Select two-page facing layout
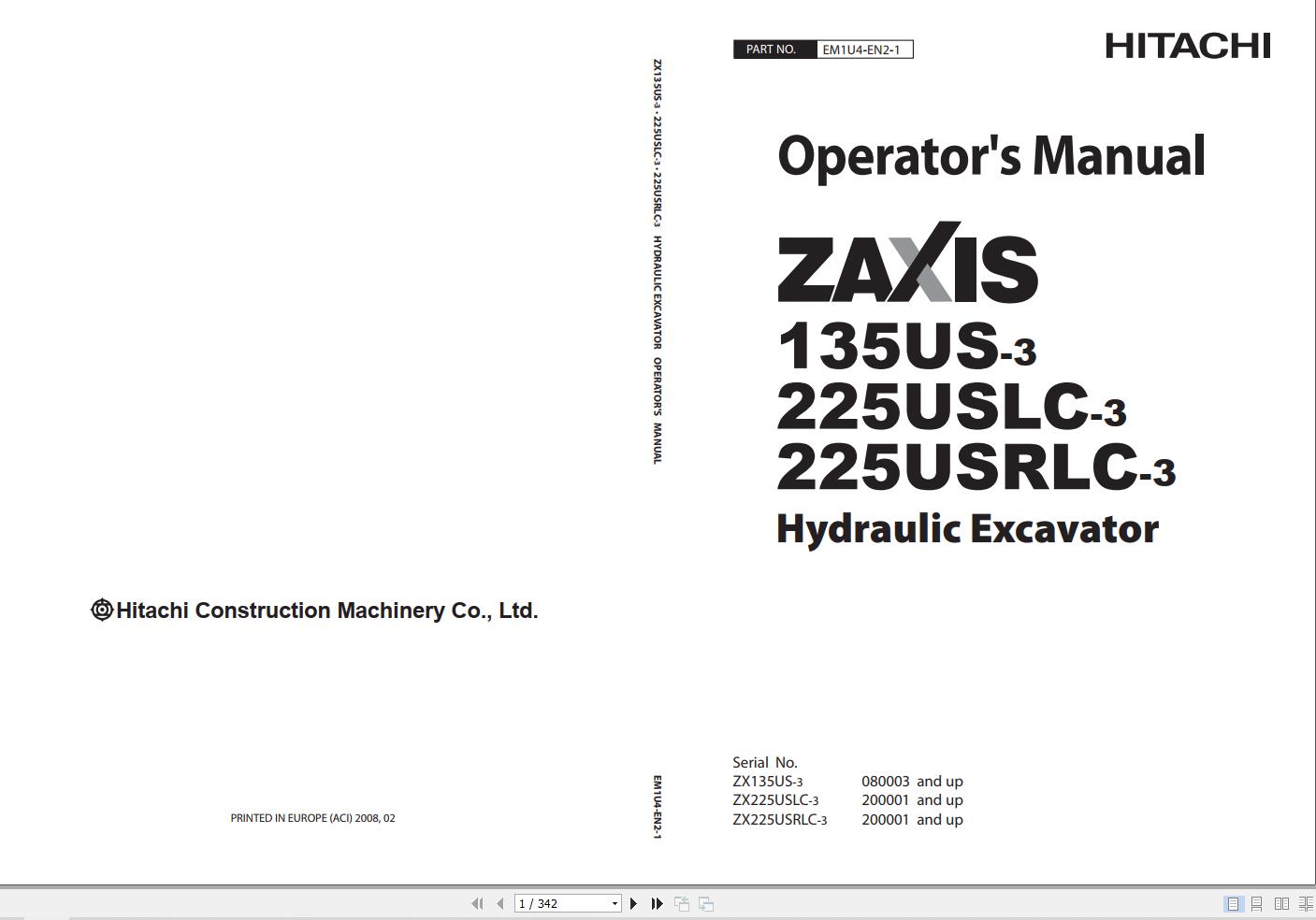Viewport: 1316px width, 920px height. (x=1281, y=903)
